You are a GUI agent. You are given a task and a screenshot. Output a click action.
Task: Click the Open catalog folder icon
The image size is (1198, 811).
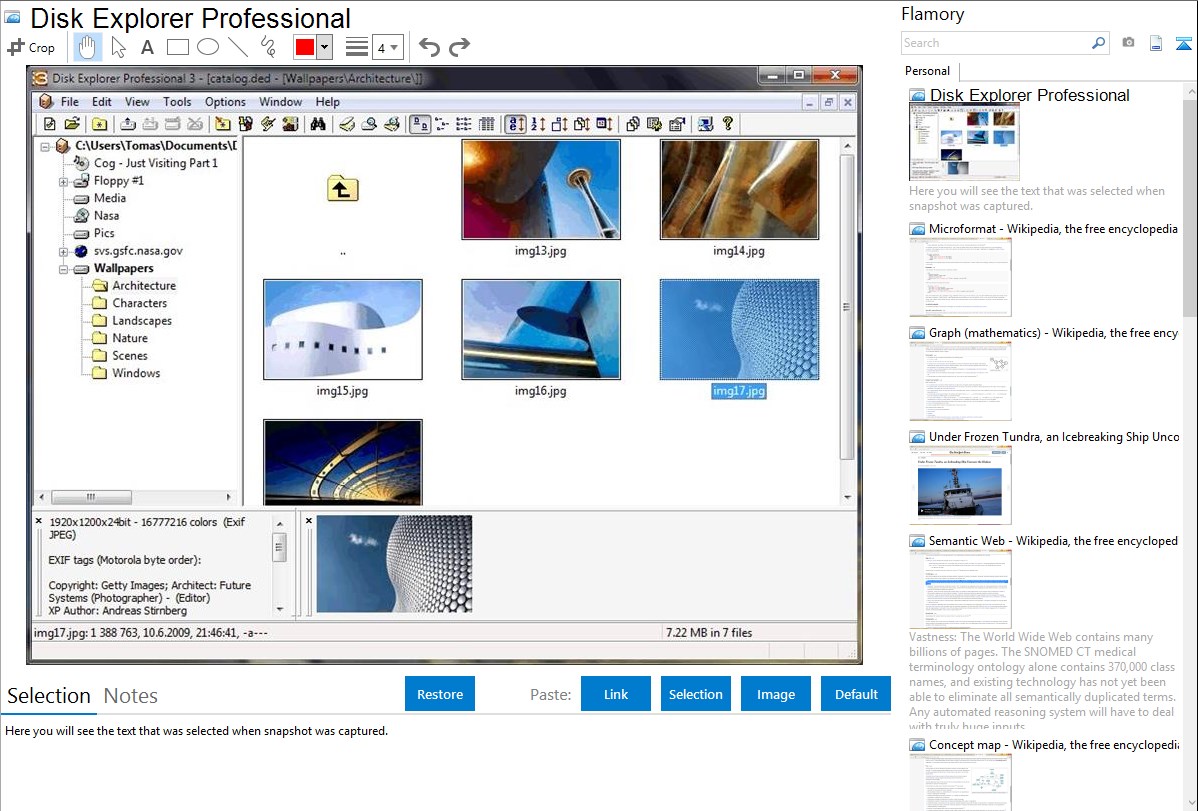(73, 124)
